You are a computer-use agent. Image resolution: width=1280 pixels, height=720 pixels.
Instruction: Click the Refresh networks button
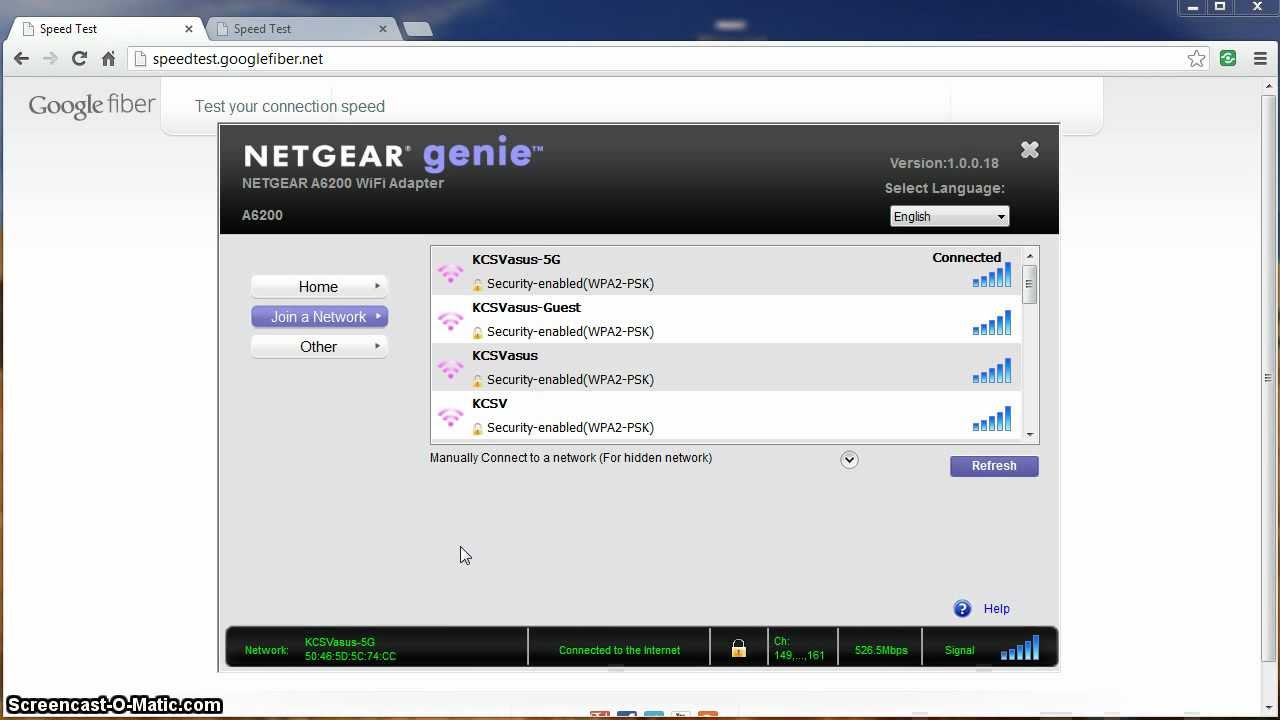pos(994,466)
